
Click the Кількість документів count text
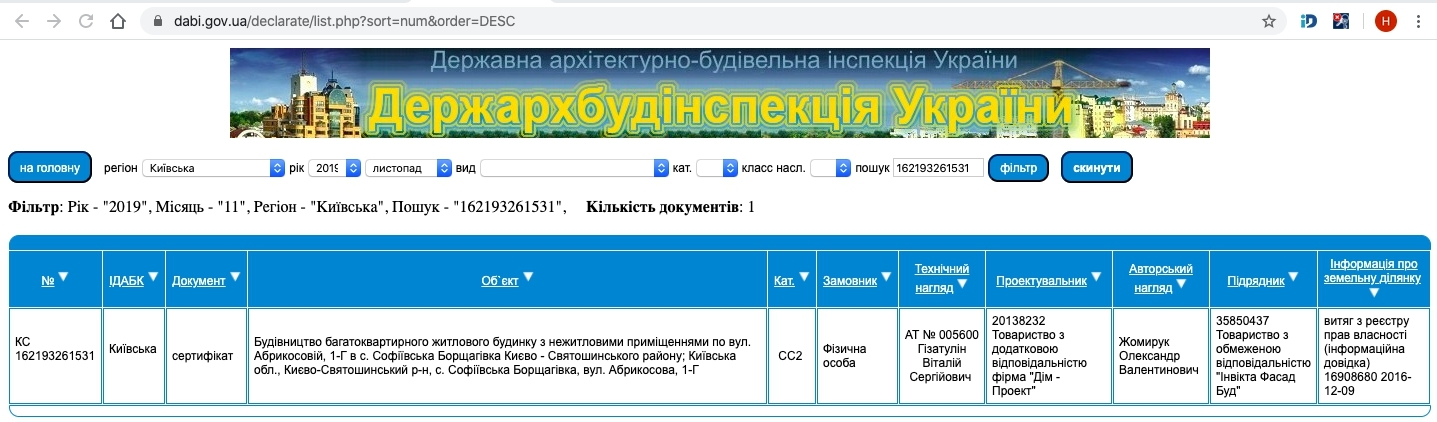[671, 207]
